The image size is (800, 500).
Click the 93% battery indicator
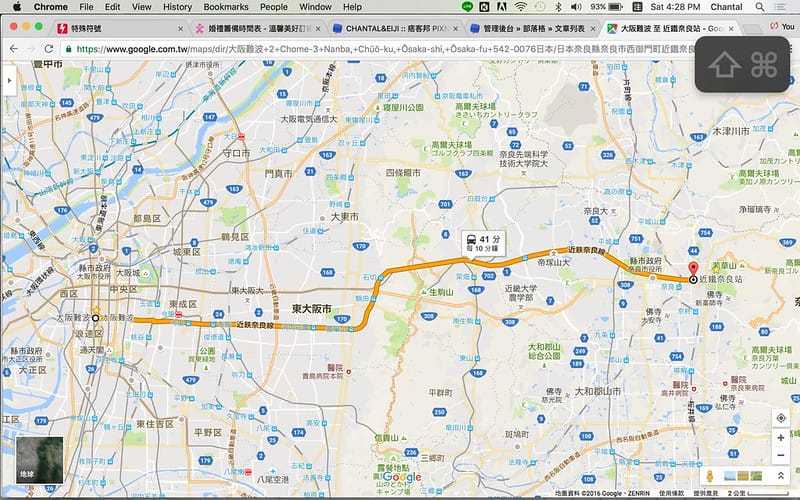point(606,7)
